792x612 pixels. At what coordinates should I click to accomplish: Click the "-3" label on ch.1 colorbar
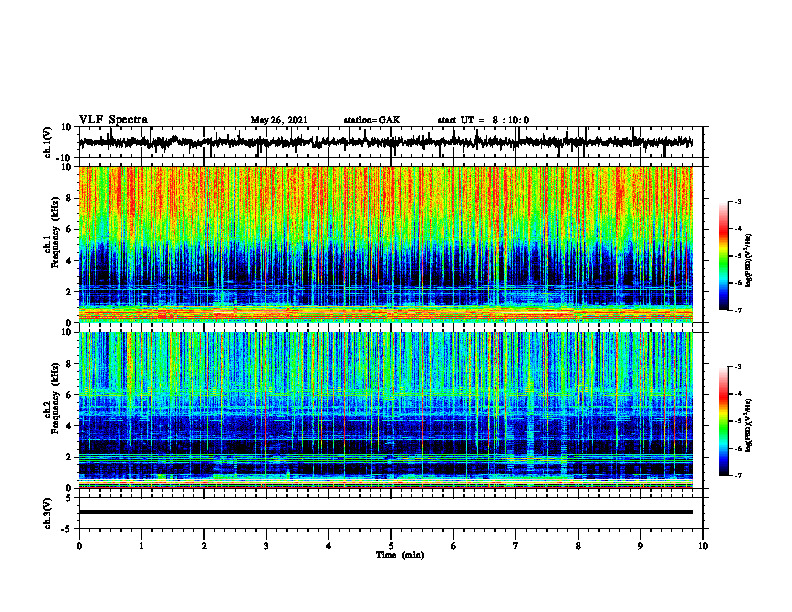(x=737, y=201)
